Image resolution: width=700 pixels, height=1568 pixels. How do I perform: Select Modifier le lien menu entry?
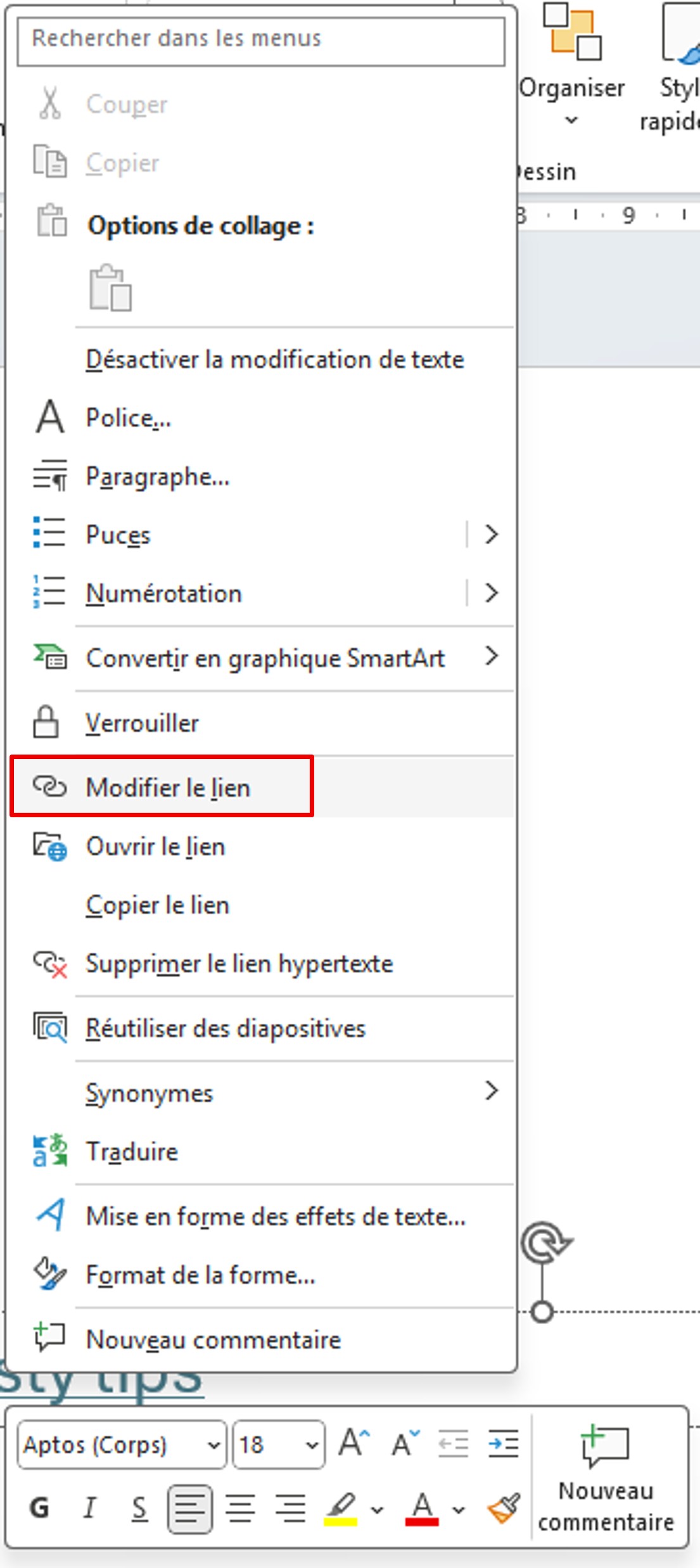pos(170,788)
